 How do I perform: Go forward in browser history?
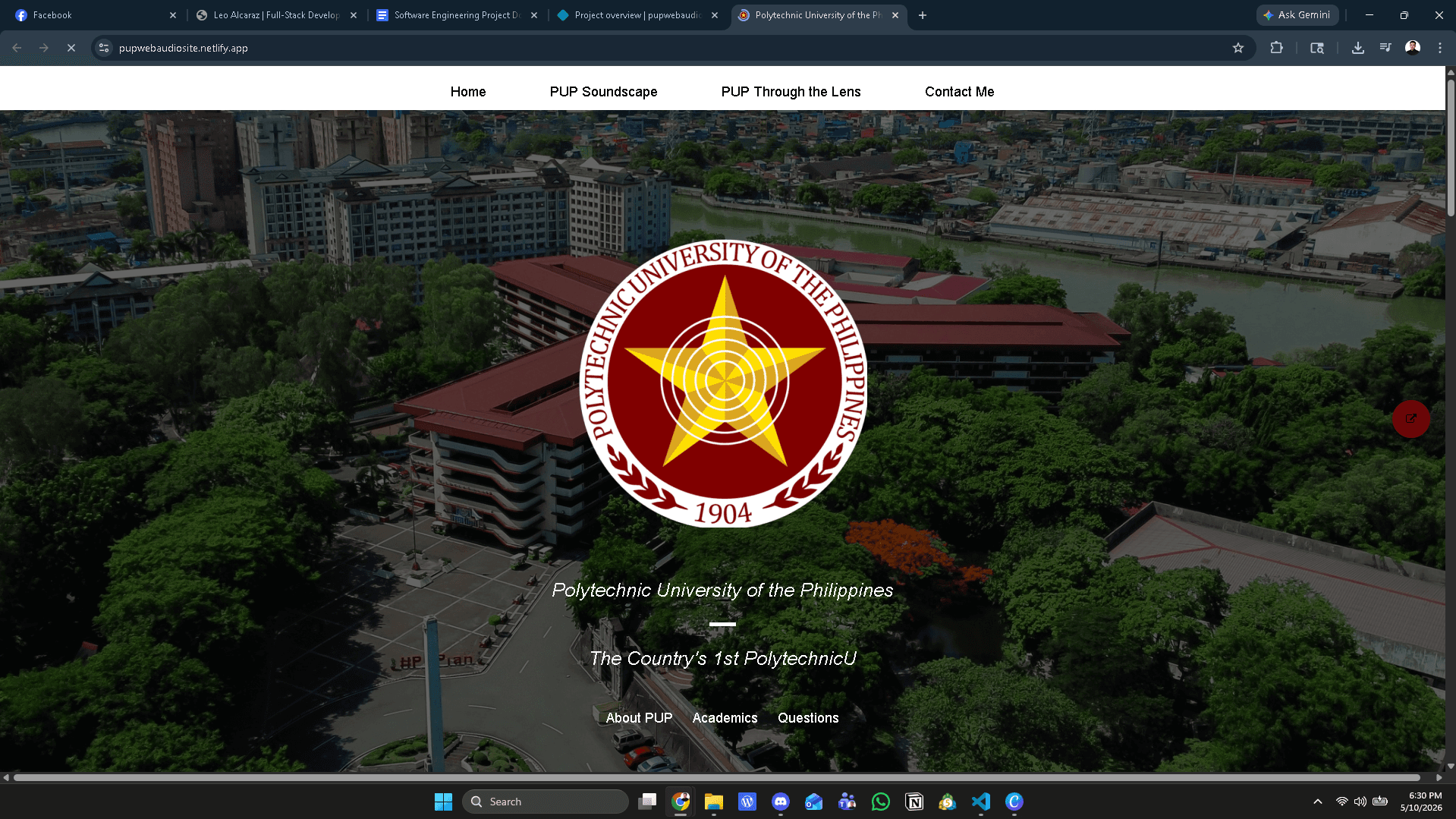pyautogui.click(x=44, y=48)
